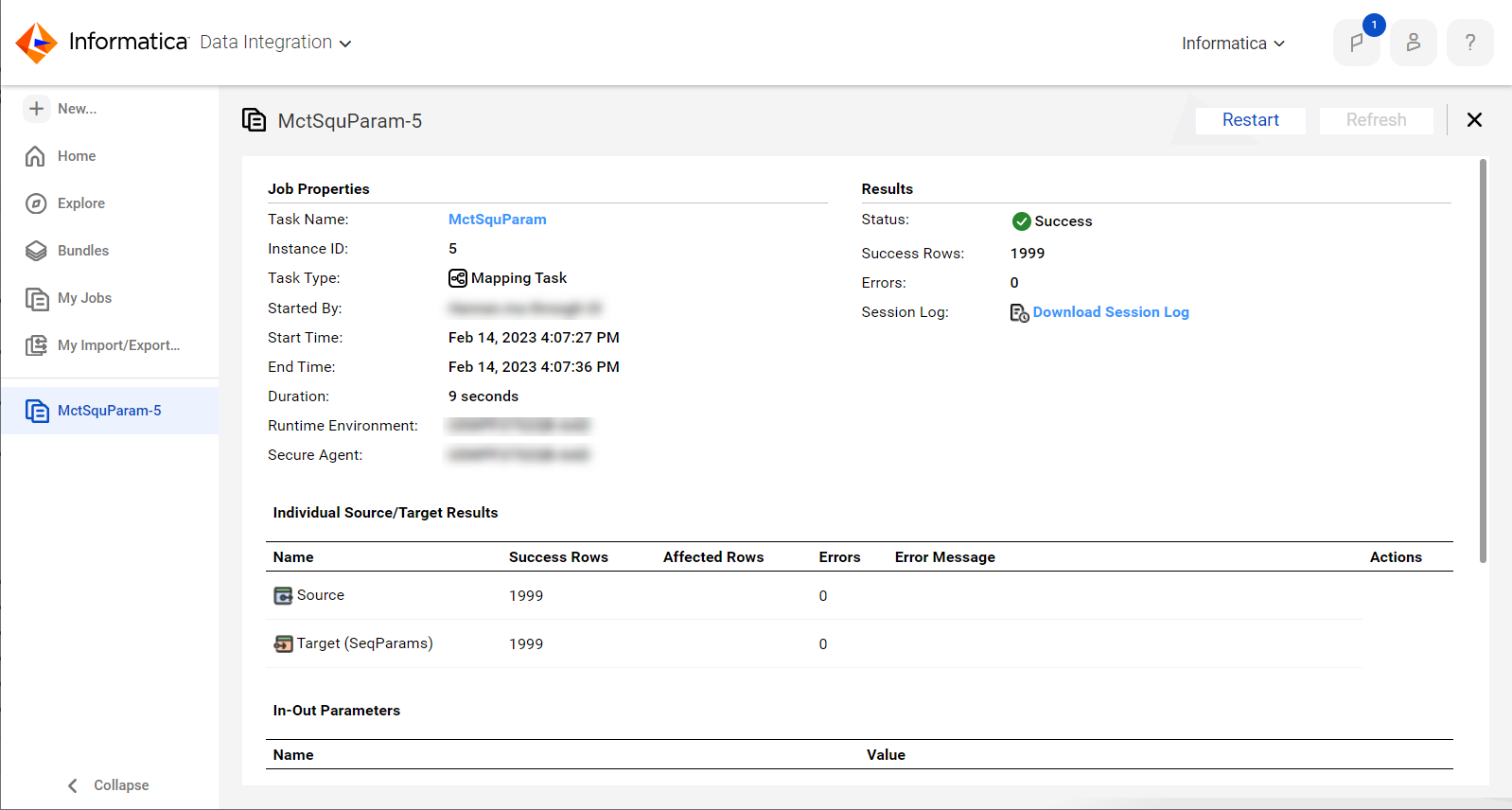Click the New plus icon
Viewport: 1512px width, 810px height.
pyautogui.click(x=36, y=109)
